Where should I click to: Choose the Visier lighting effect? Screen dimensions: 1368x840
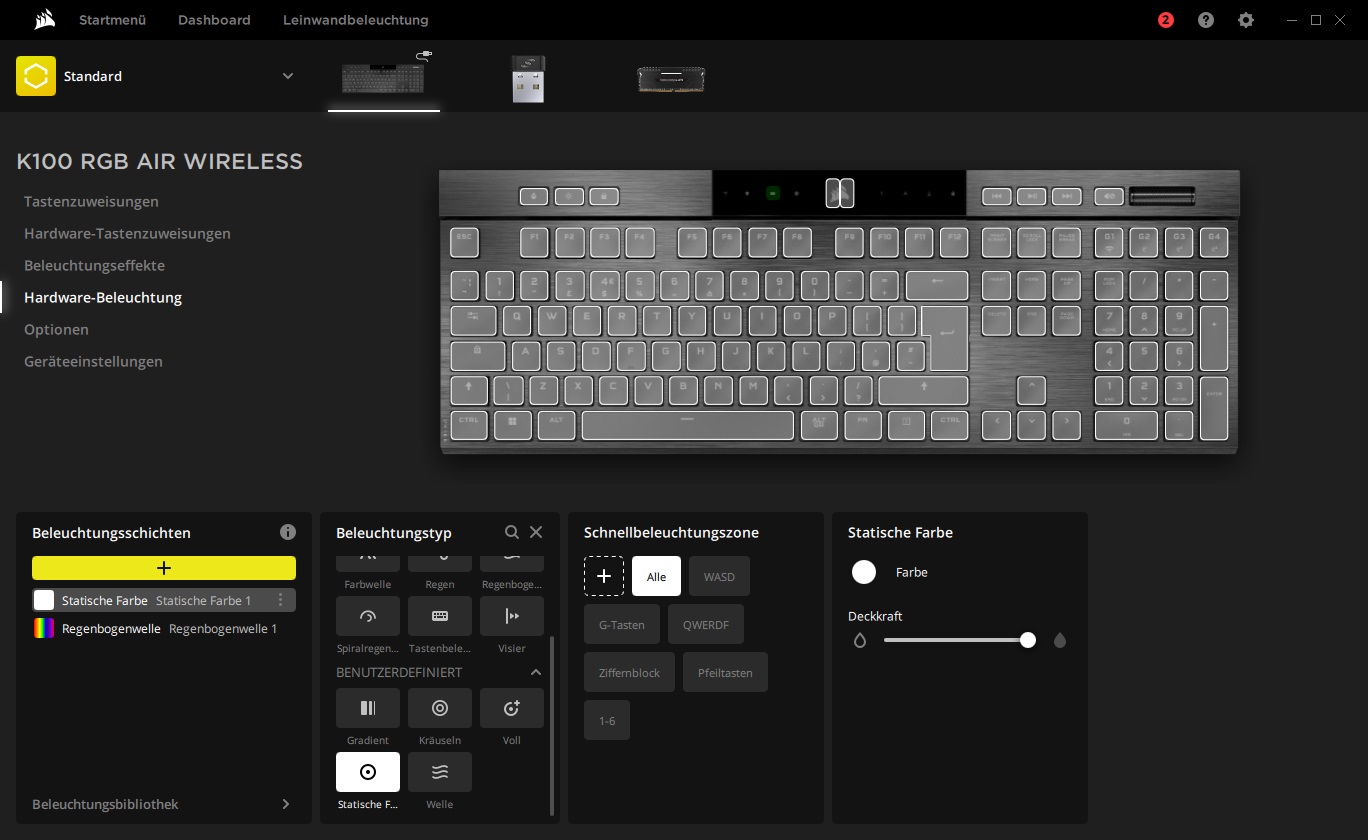click(x=512, y=616)
